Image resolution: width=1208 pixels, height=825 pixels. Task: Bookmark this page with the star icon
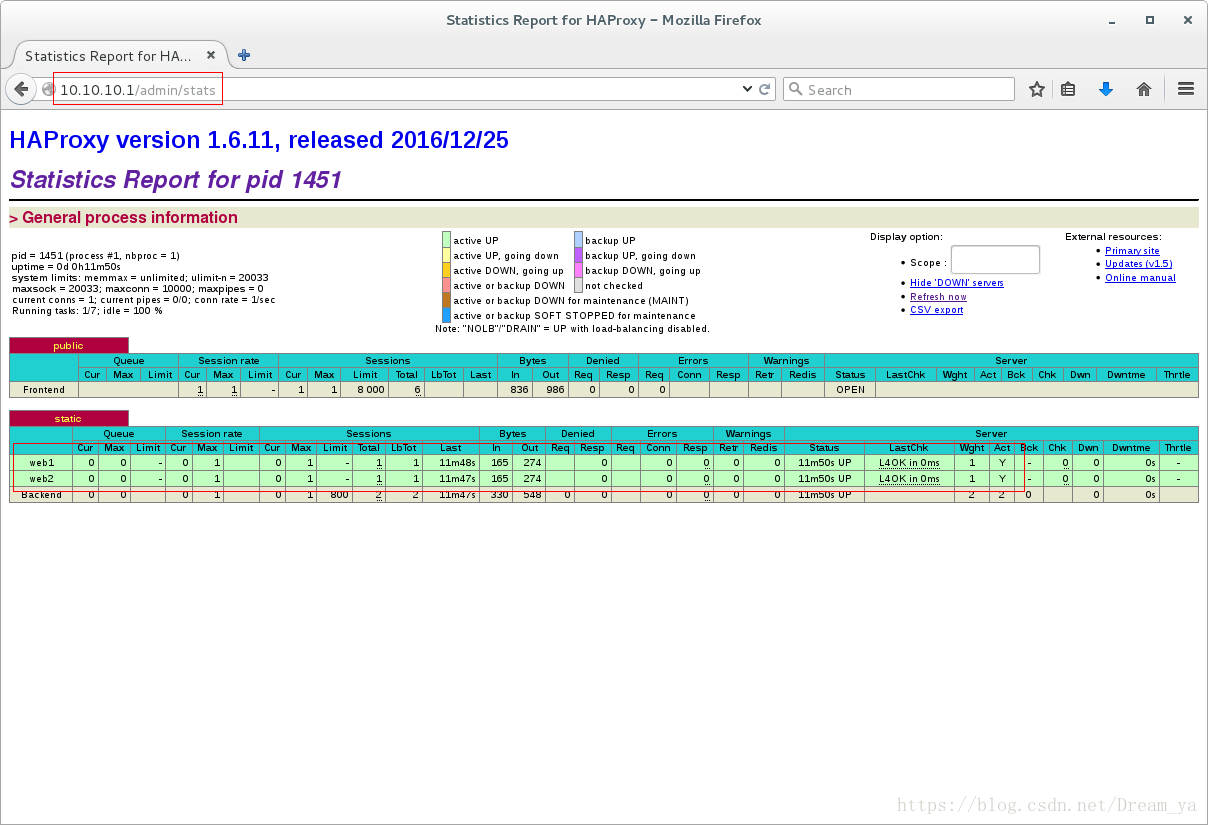click(x=1037, y=89)
